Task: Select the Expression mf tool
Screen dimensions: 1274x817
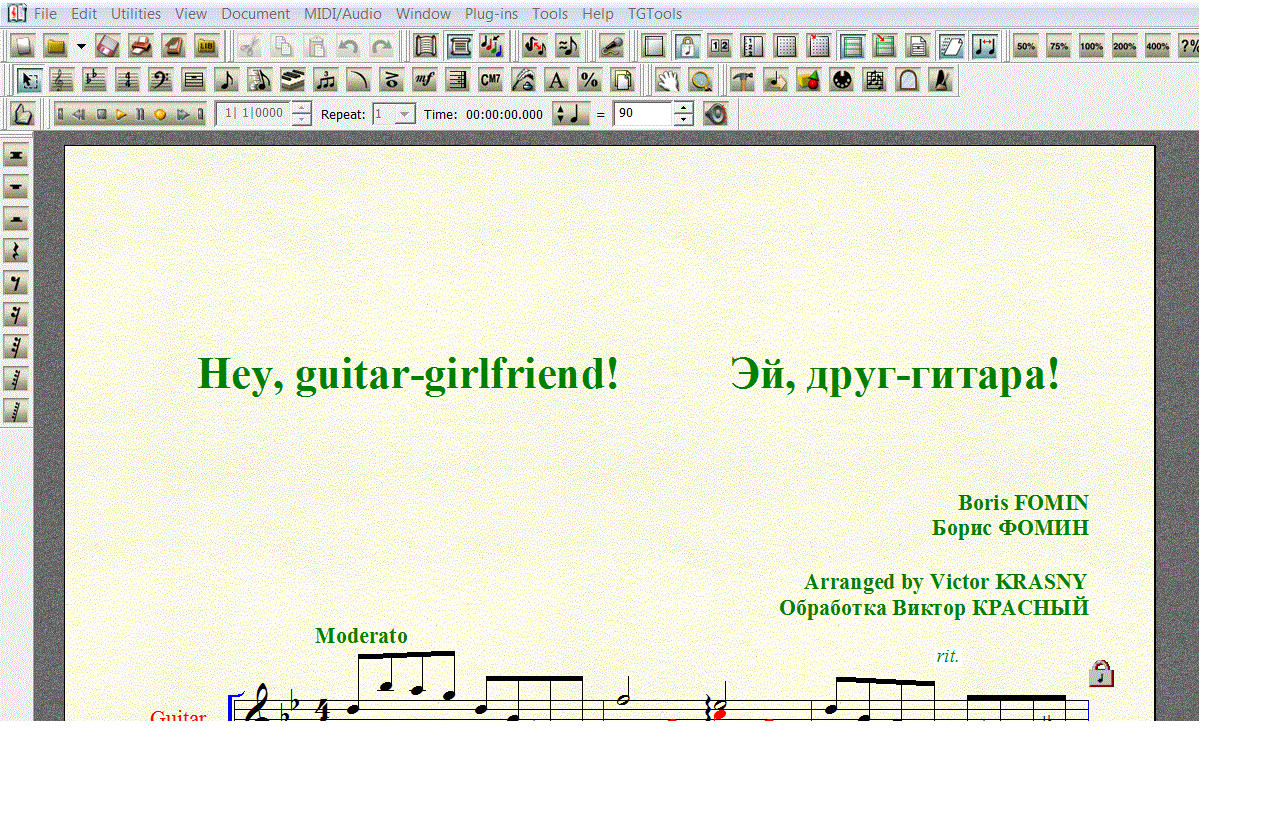Action: coord(425,80)
